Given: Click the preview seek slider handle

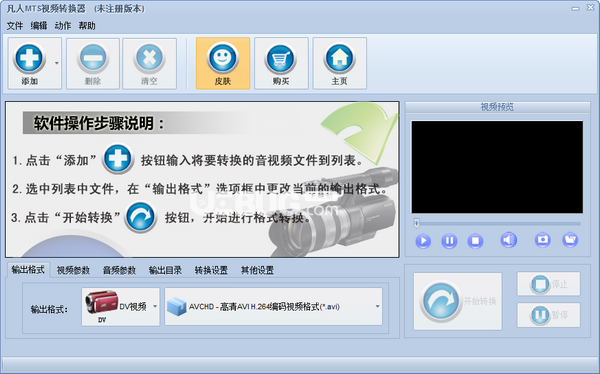Looking at the screenshot, I should pyautogui.click(x=417, y=223).
